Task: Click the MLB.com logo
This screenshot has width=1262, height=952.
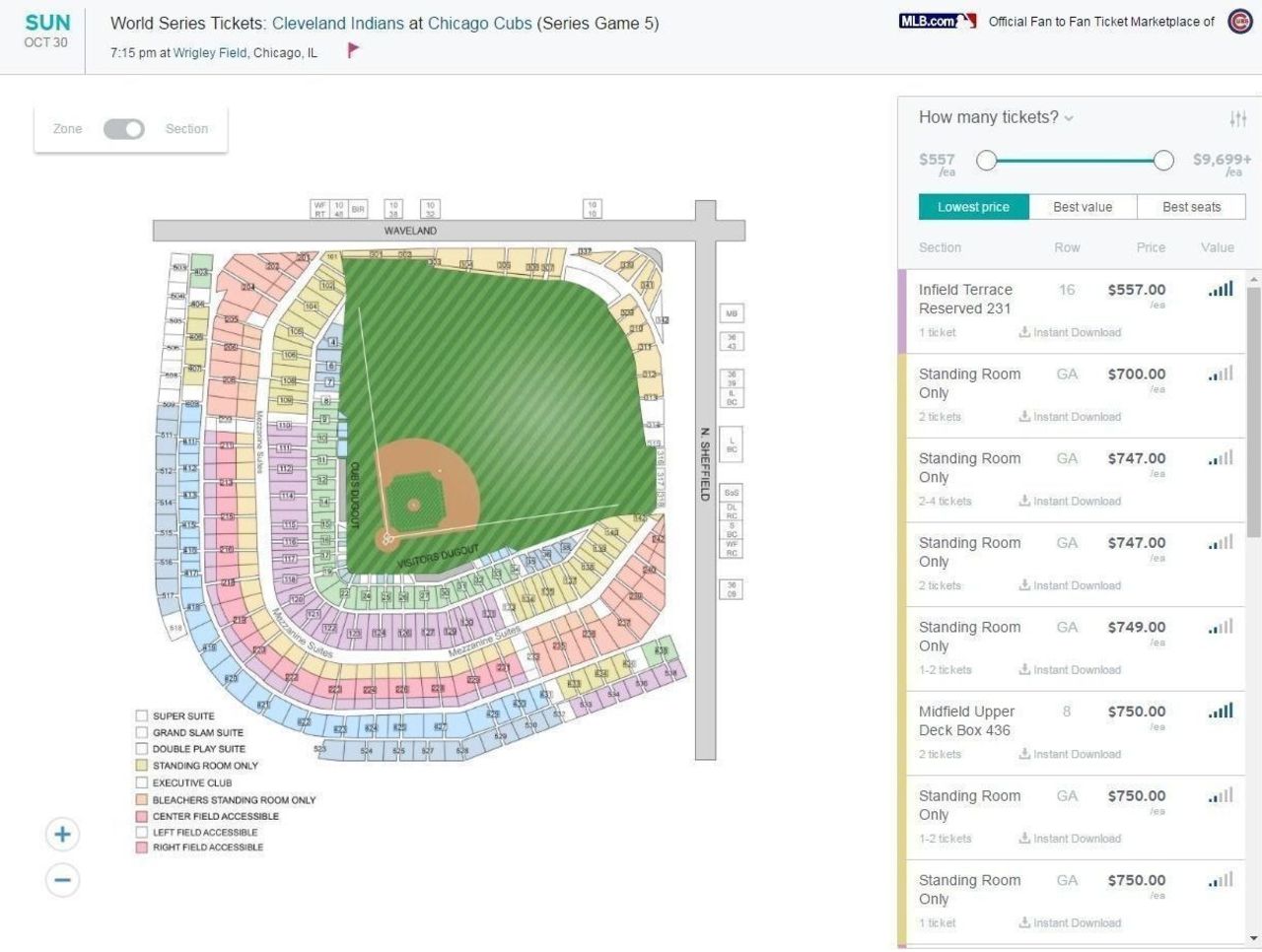Action: pyautogui.click(x=937, y=21)
